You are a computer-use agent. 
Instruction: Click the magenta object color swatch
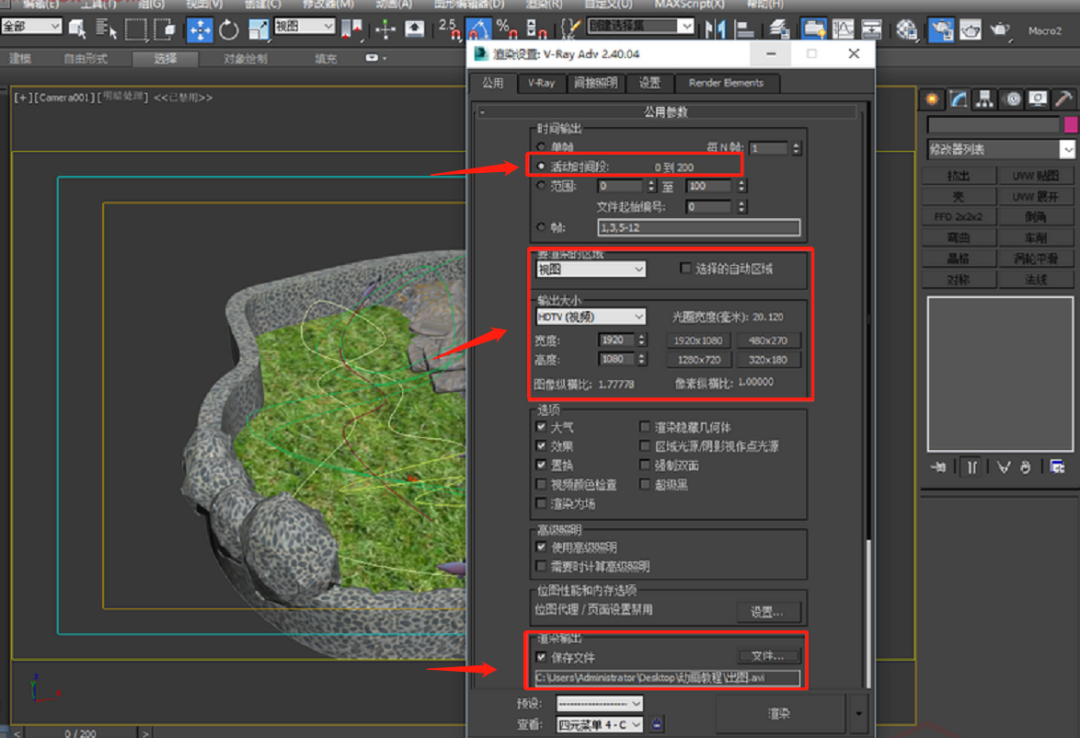1070,125
